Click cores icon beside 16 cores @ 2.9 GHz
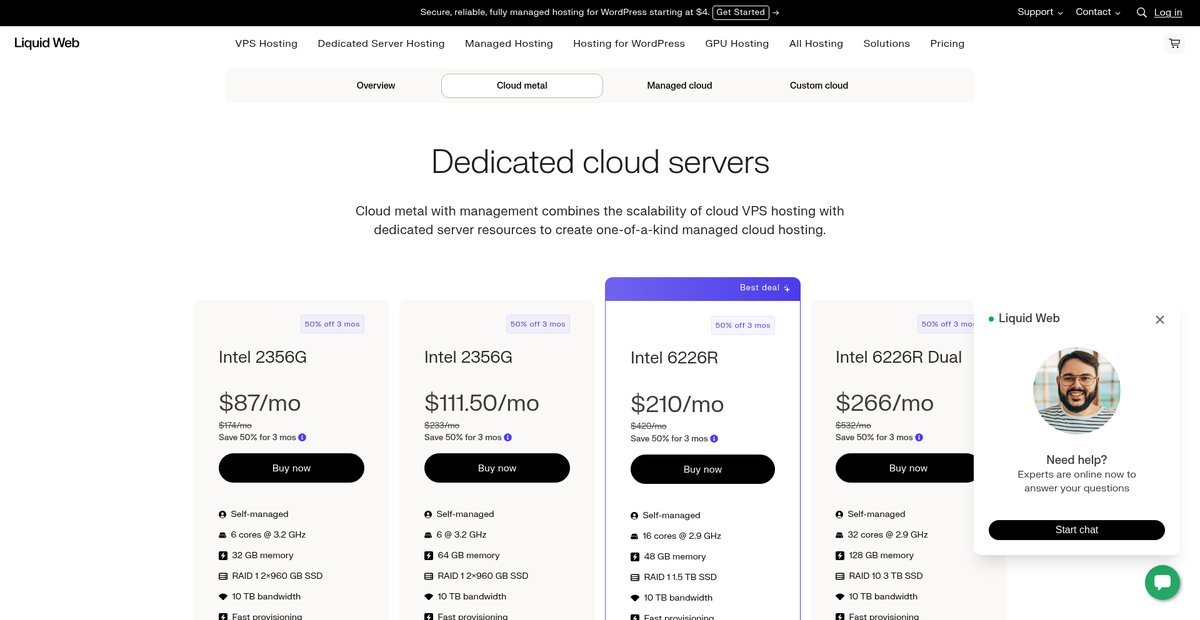1200x620 pixels. tap(635, 536)
